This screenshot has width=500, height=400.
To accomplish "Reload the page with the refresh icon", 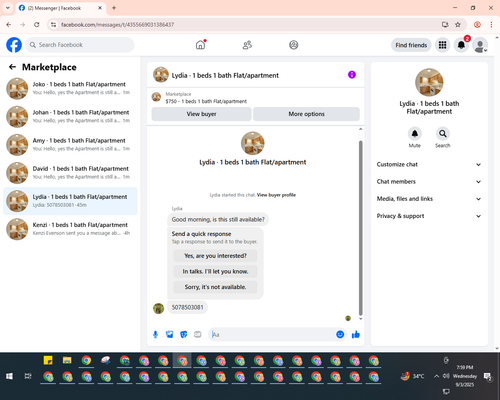I will coord(37,24).
